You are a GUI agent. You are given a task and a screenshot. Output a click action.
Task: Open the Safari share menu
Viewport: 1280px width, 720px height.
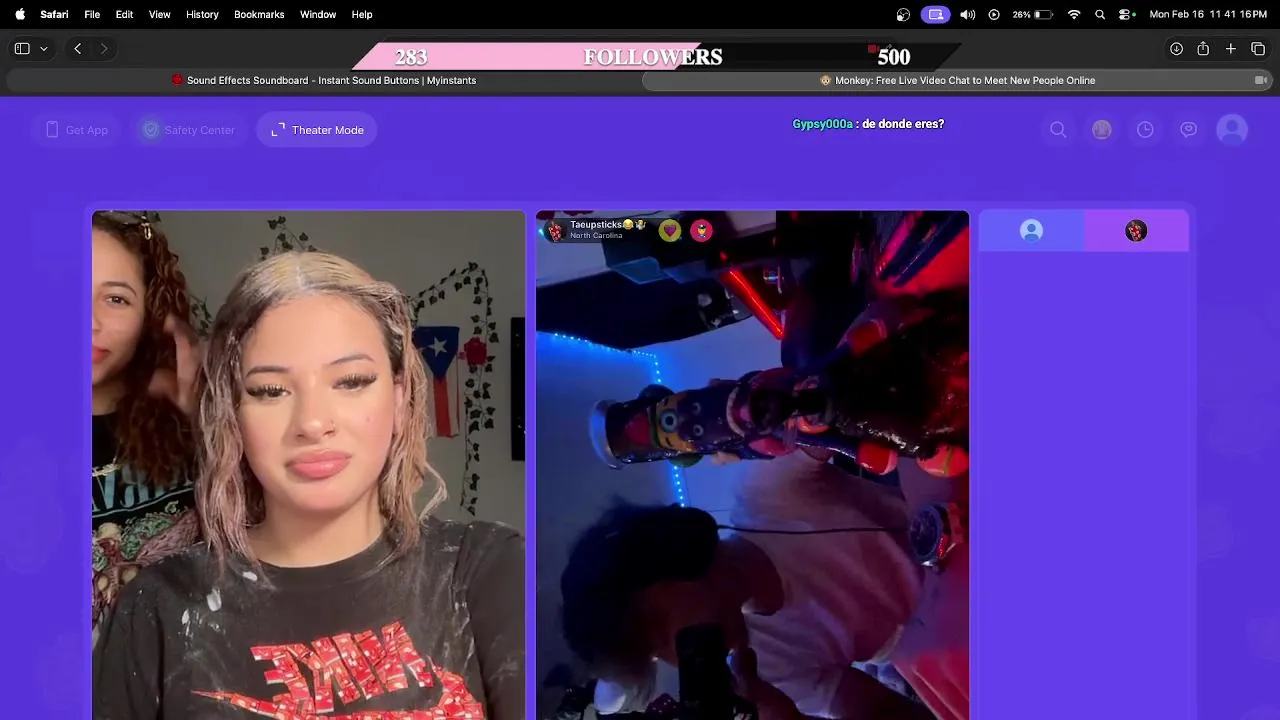pos(1203,49)
